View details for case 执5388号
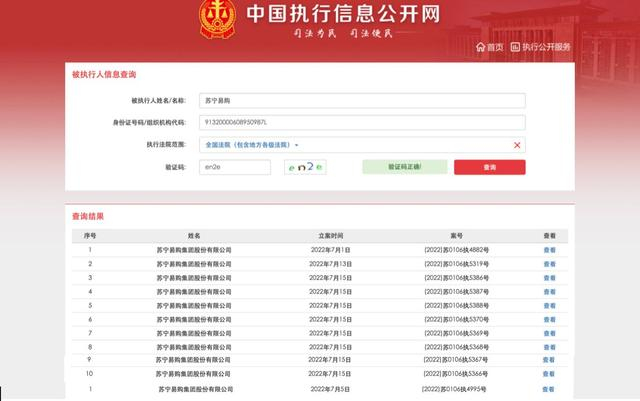 (x=549, y=305)
